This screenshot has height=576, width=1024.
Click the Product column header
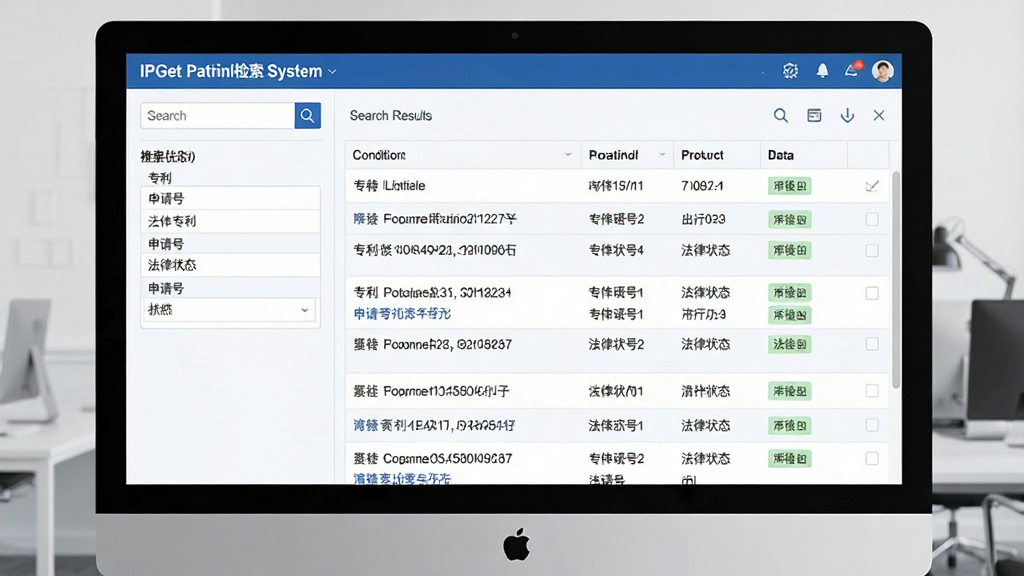716,155
